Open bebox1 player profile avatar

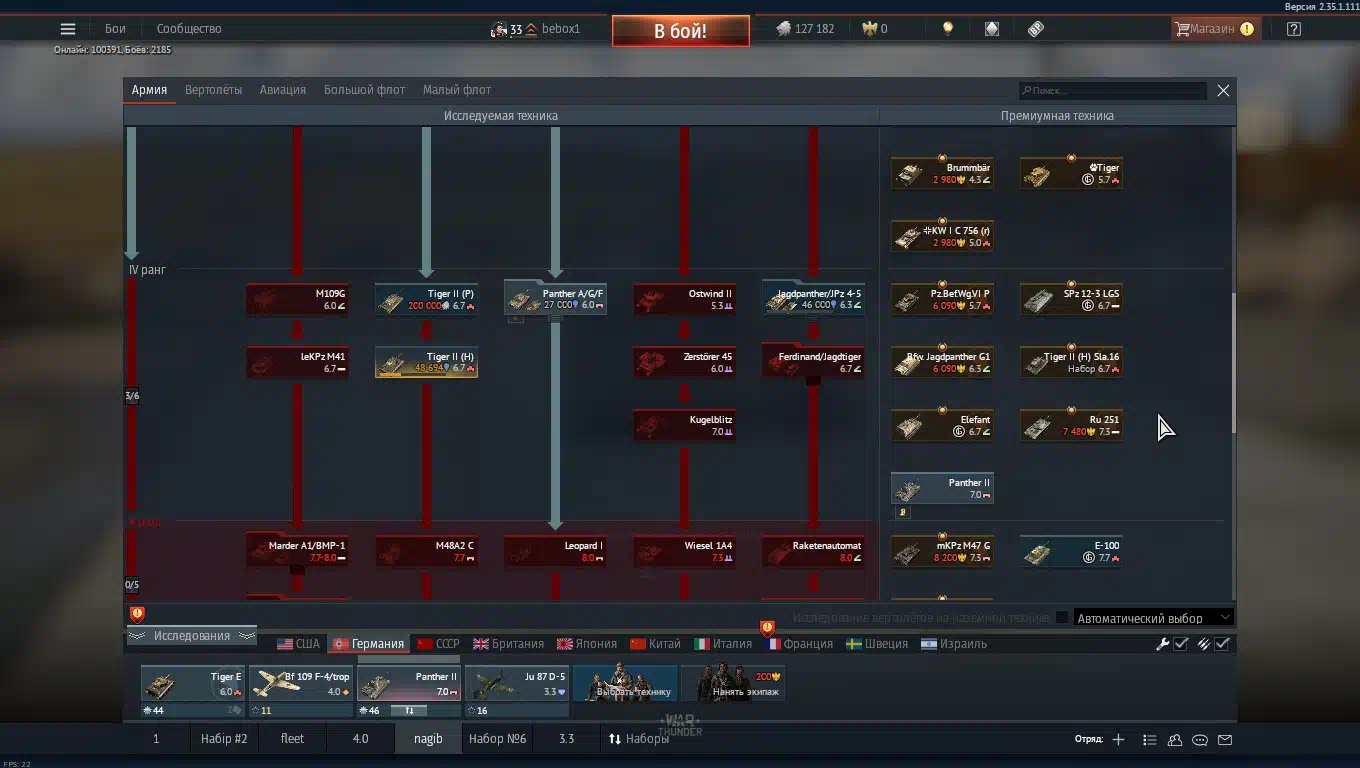(x=499, y=29)
